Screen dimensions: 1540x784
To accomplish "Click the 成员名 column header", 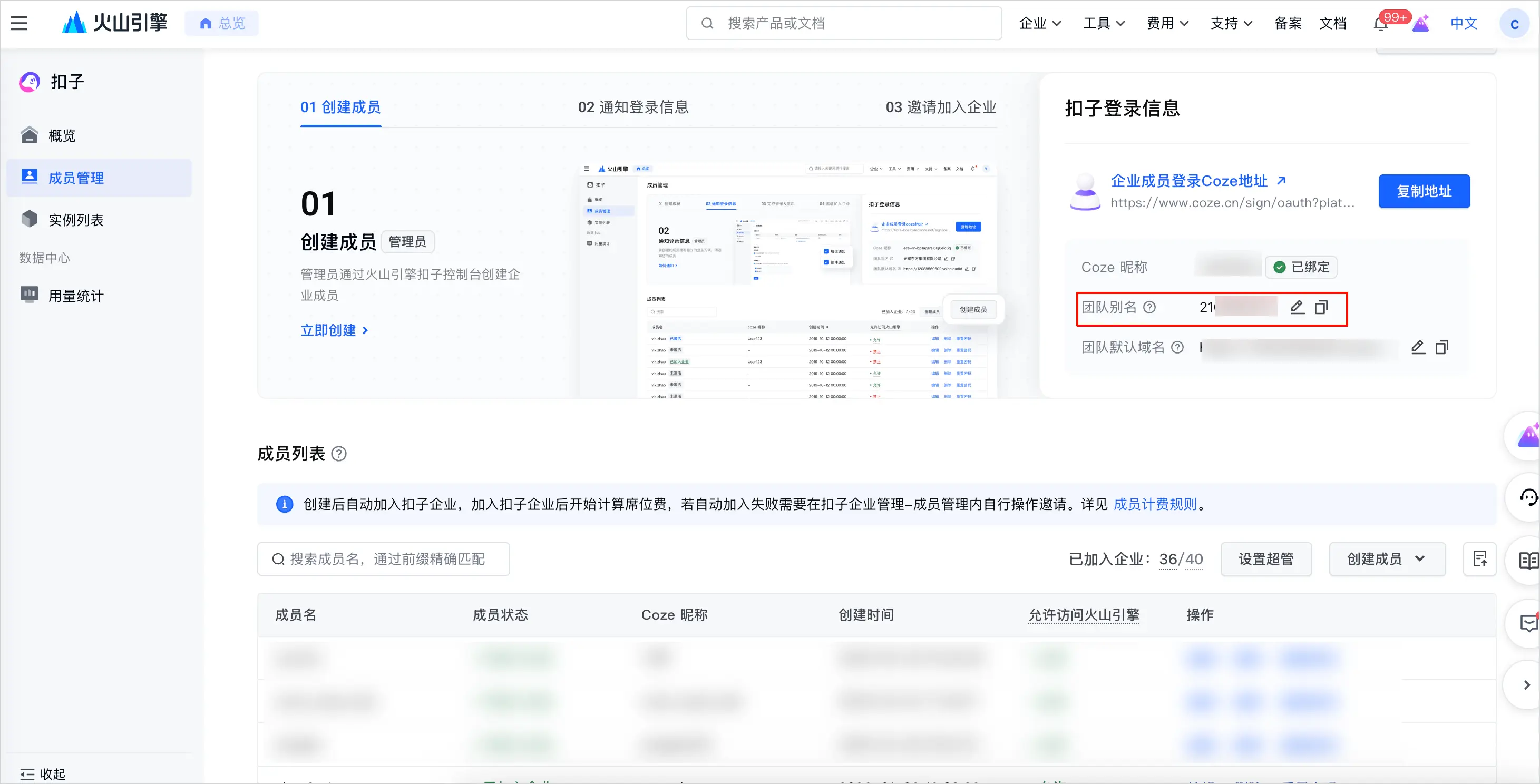I will pyautogui.click(x=296, y=615).
